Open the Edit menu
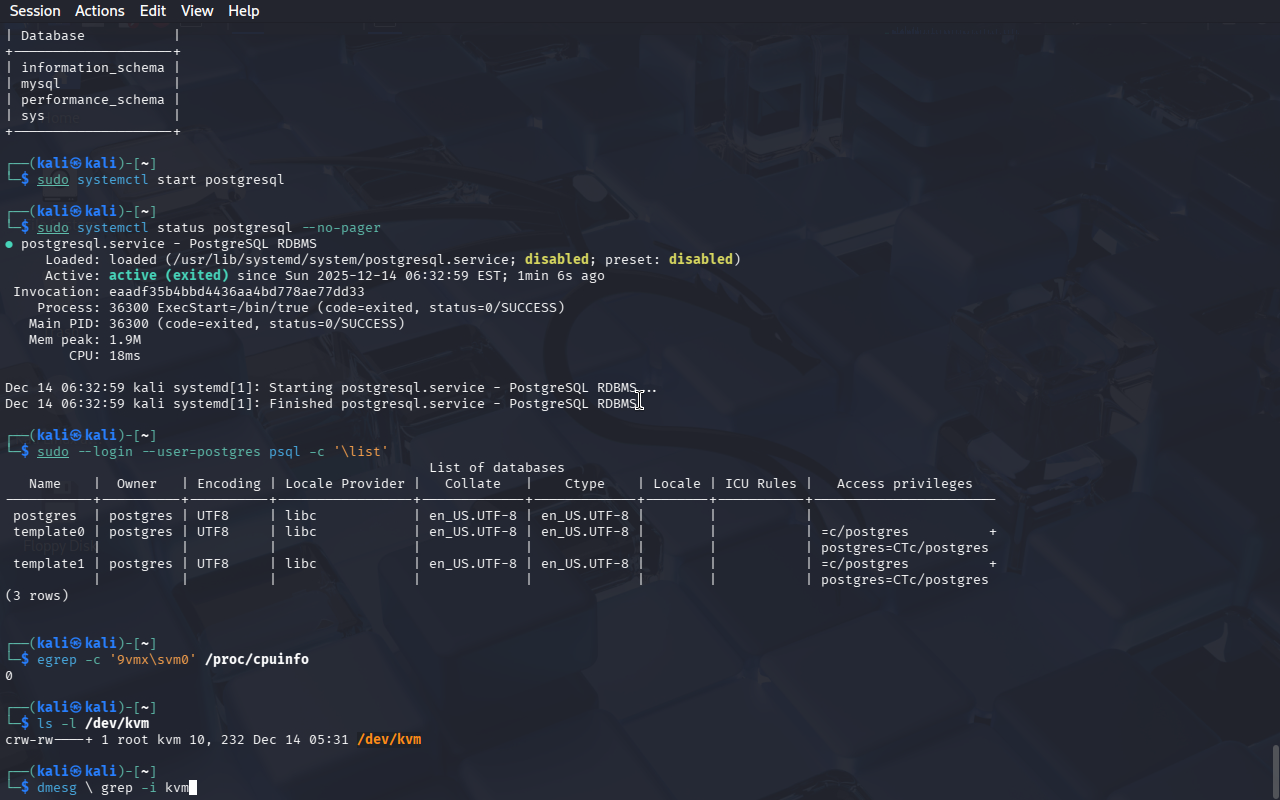Screen dimensions: 1280x800 [153, 11]
